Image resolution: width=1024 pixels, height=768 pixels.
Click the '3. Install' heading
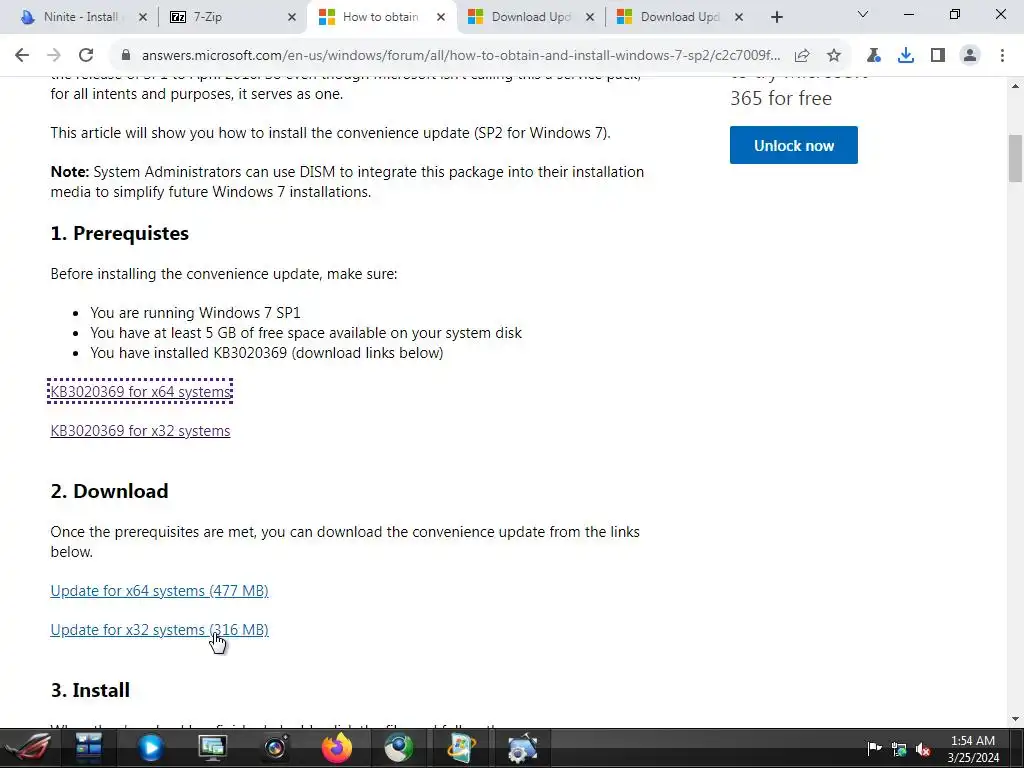pos(90,690)
